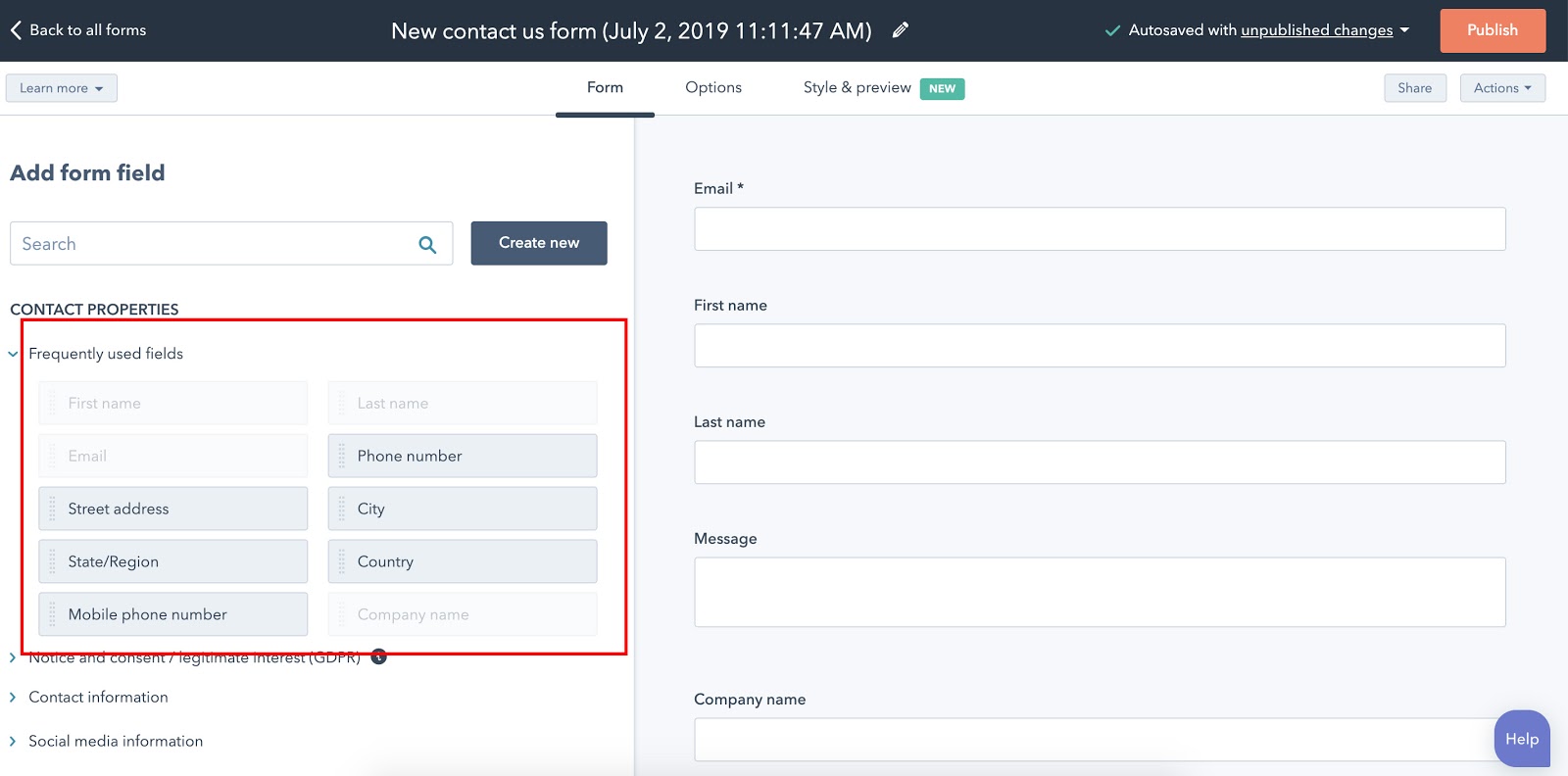
Task: Expand the Contact information section
Action: [x=13, y=697]
